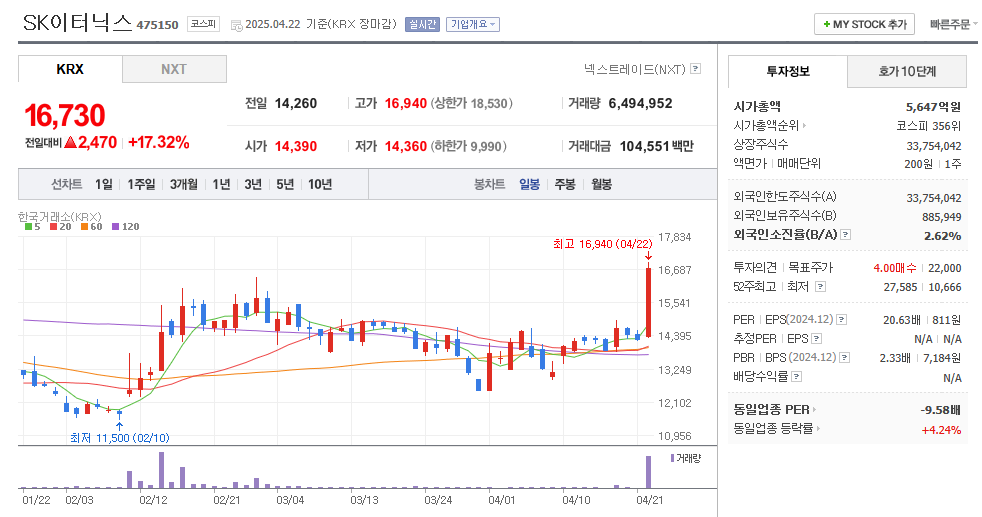Click the 목표주가 value 22,000
This screenshot has height=517, width=982.
pos(944,268)
